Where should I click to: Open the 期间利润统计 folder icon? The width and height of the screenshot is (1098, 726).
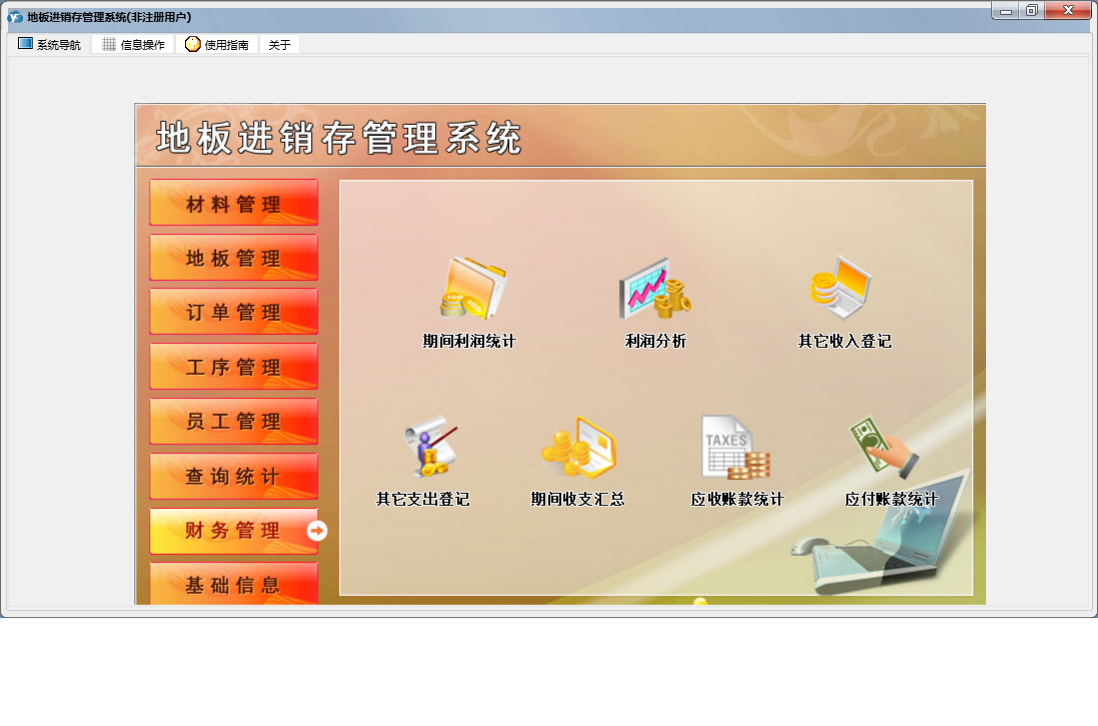pyautogui.click(x=473, y=288)
